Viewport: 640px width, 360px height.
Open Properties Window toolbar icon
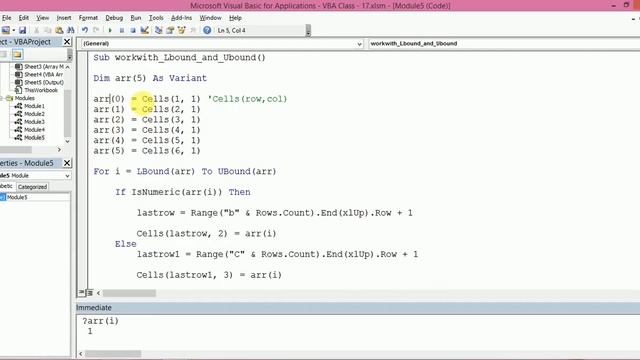(170, 30)
